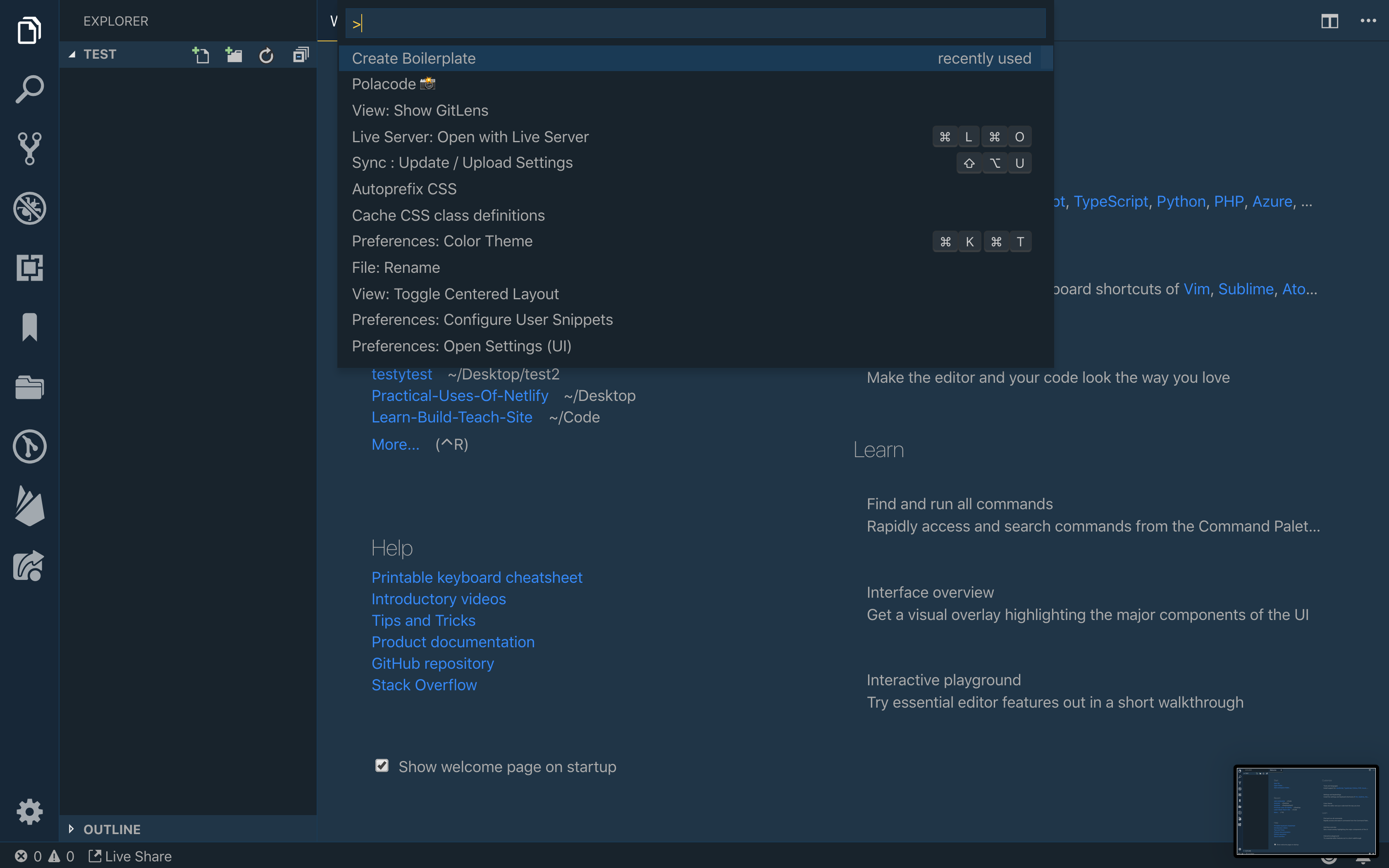Open Stack Overflow link

pos(424,685)
